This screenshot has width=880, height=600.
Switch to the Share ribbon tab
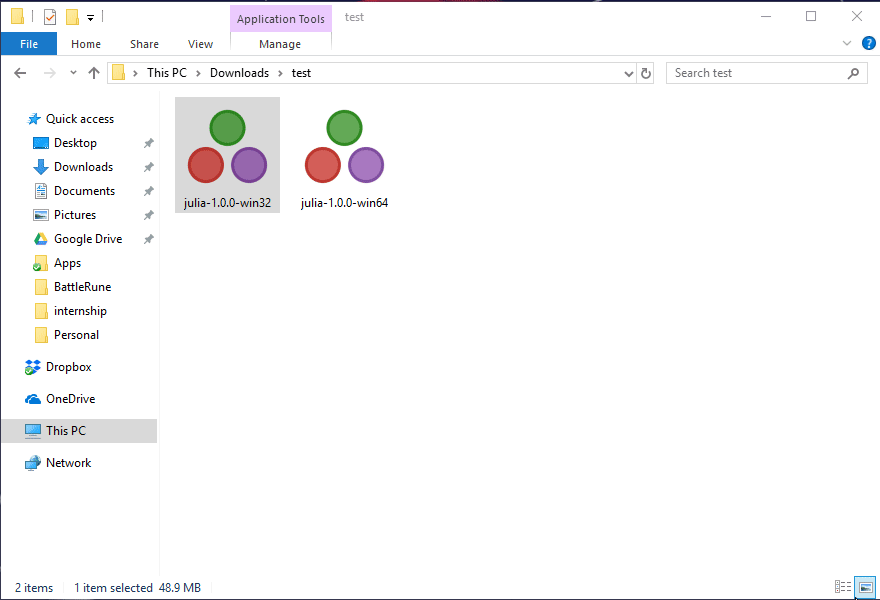pyautogui.click(x=144, y=44)
